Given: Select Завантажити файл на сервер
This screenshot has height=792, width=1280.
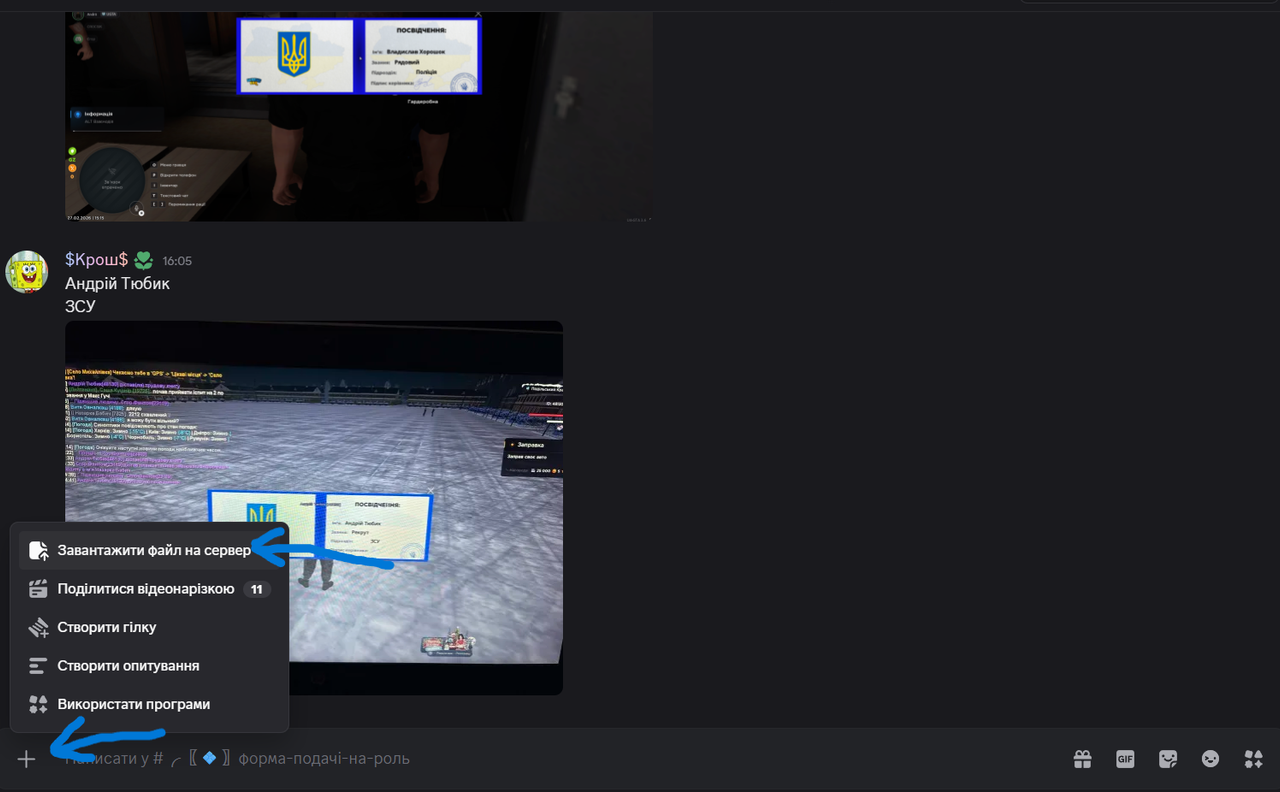Looking at the screenshot, I should [149, 551].
